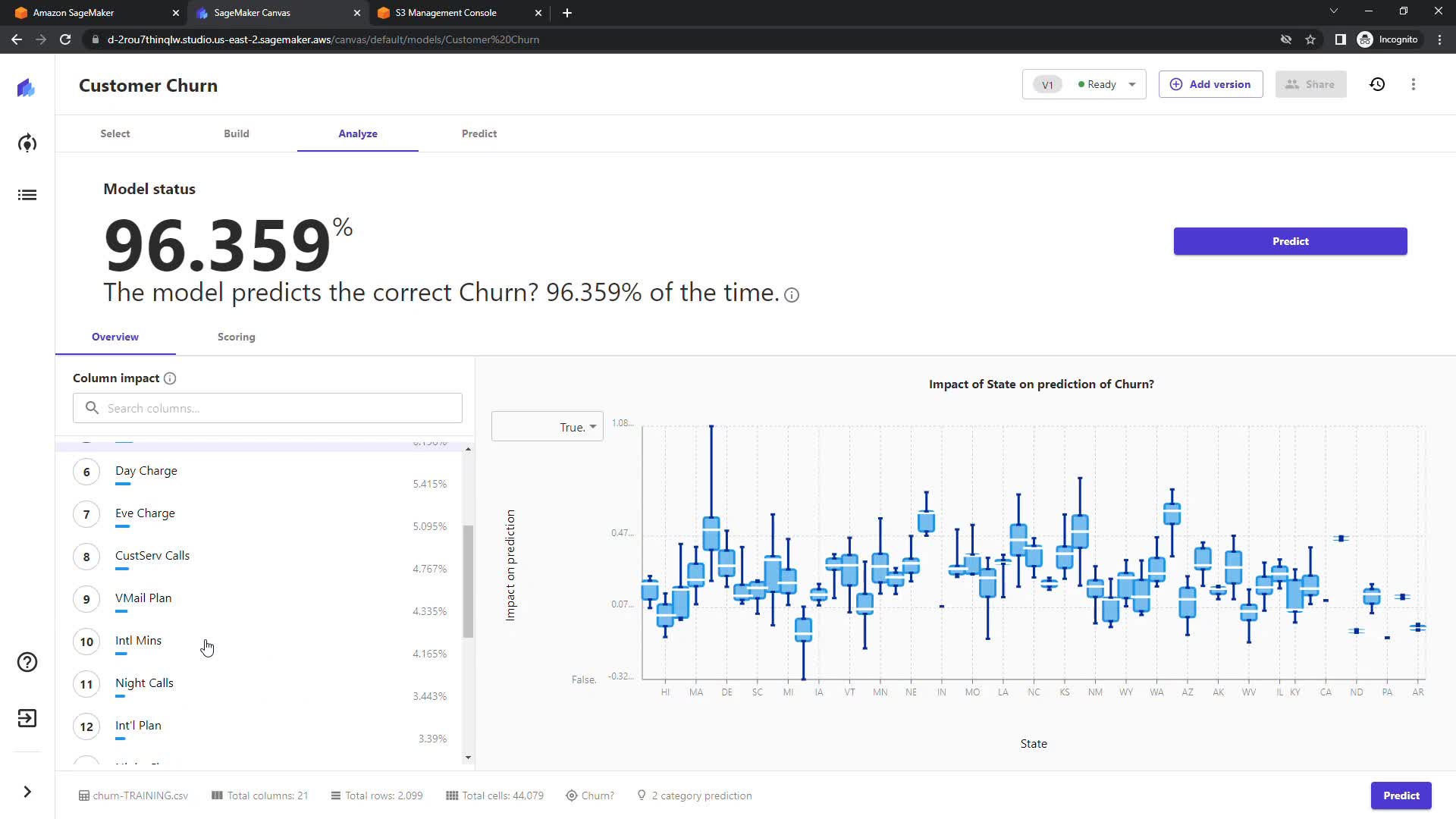This screenshot has height=819, width=1456.
Task: Click the Help question mark icon
Action: [x=27, y=662]
